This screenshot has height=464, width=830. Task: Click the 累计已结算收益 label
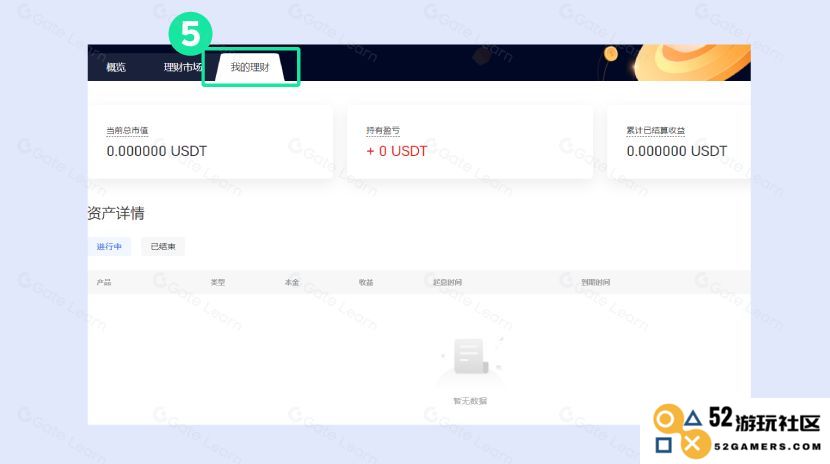point(655,131)
